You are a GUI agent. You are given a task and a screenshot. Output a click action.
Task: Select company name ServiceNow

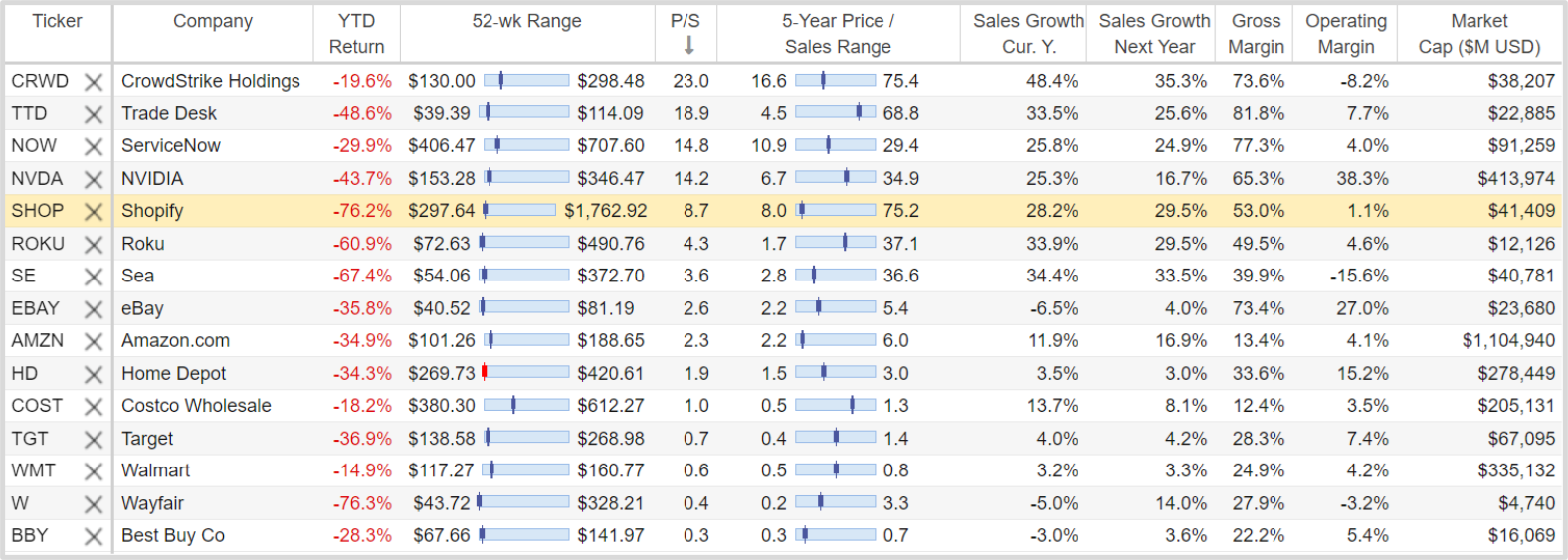(171, 145)
